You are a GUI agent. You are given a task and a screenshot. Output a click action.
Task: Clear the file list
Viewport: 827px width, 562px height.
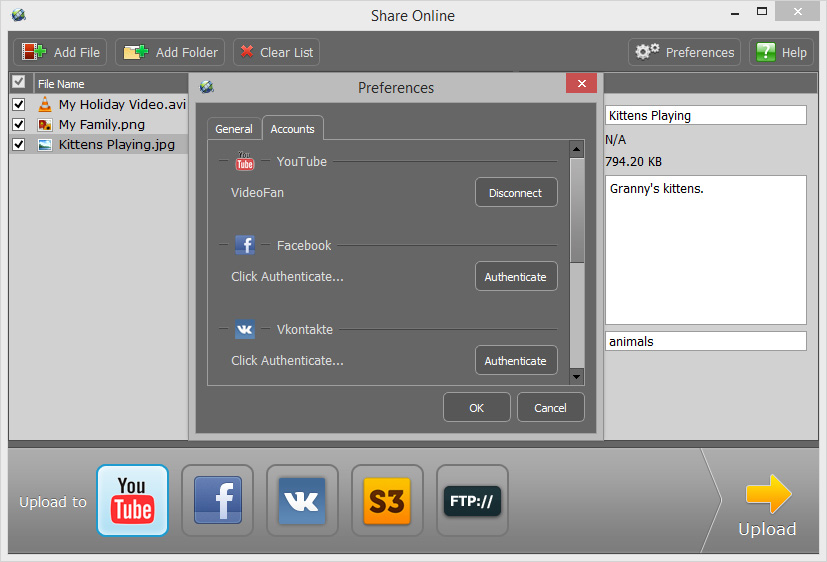(x=277, y=52)
